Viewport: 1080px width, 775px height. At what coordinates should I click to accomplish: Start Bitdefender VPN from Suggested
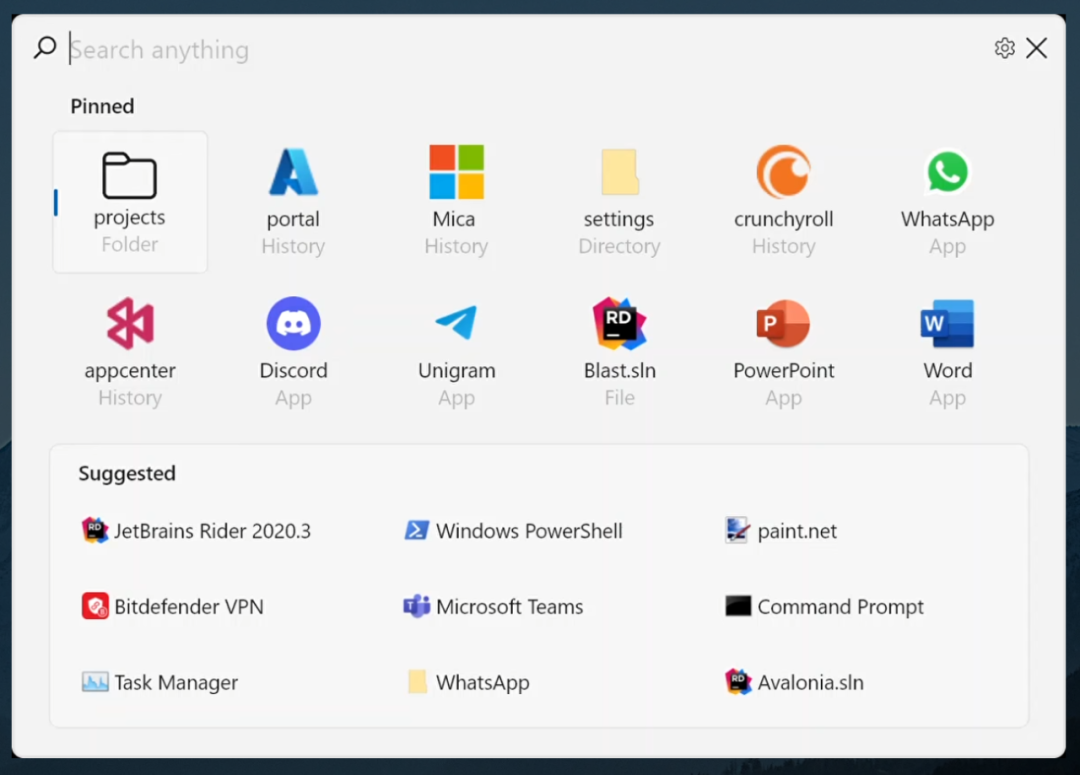tap(173, 606)
